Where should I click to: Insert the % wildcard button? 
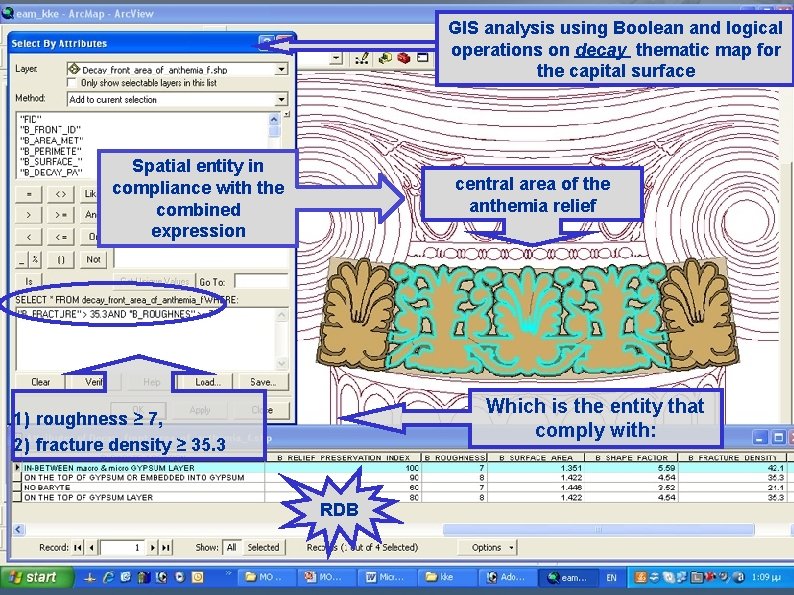click(35, 259)
